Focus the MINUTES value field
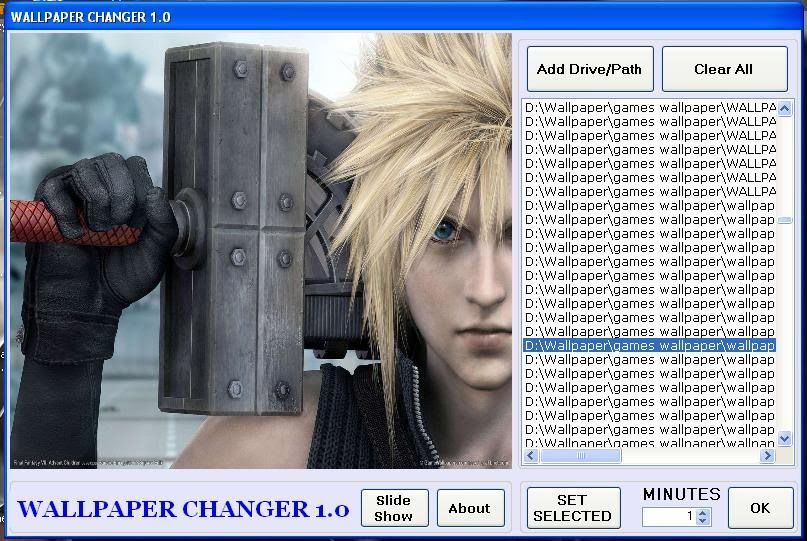 [670, 516]
